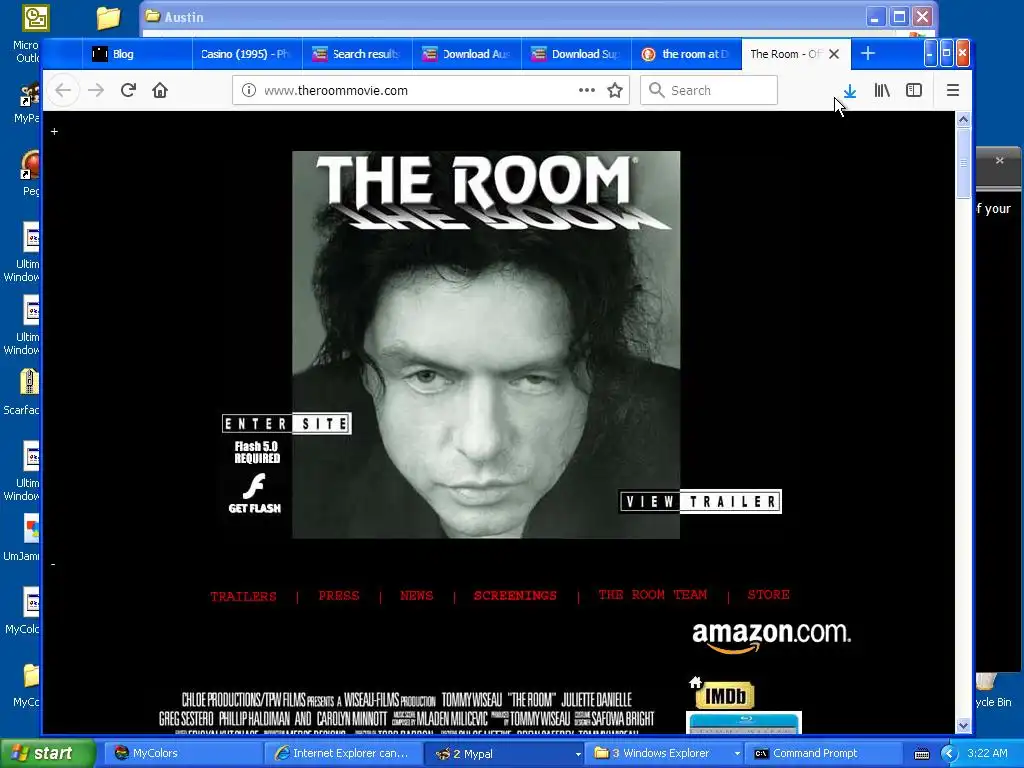Switch to the Download Aus tab

467,54
